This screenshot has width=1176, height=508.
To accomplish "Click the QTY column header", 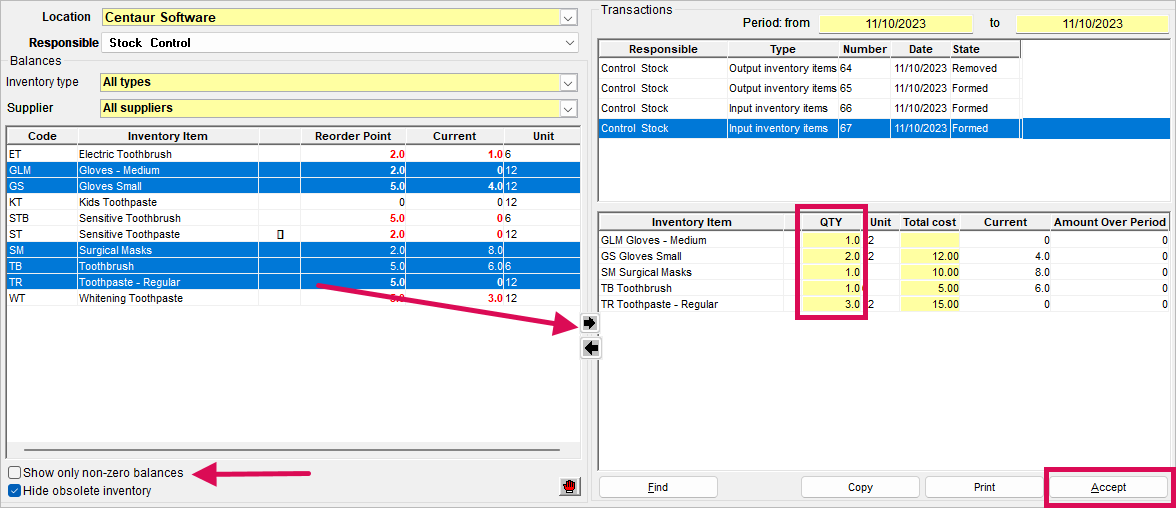I will (x=831, y=222).
